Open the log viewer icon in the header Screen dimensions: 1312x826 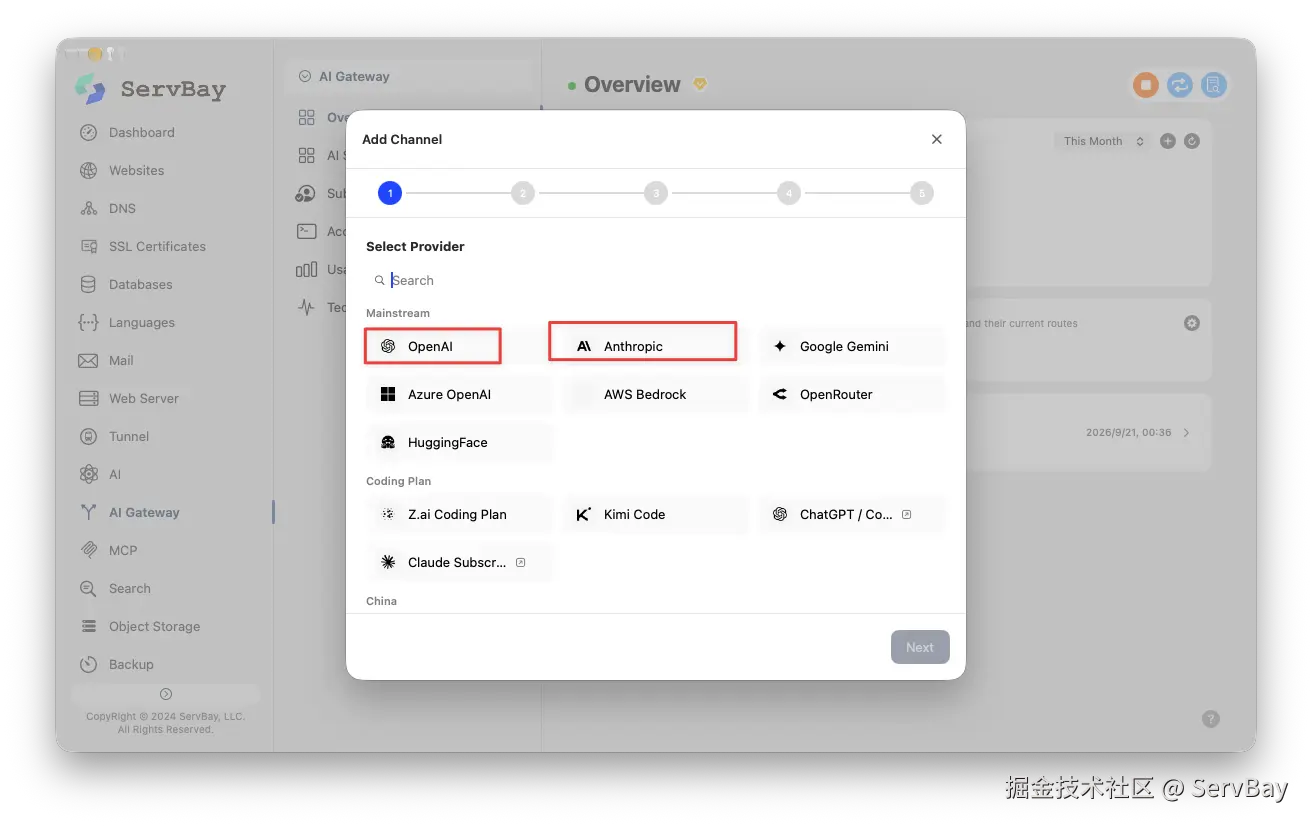pos(1214,85)
